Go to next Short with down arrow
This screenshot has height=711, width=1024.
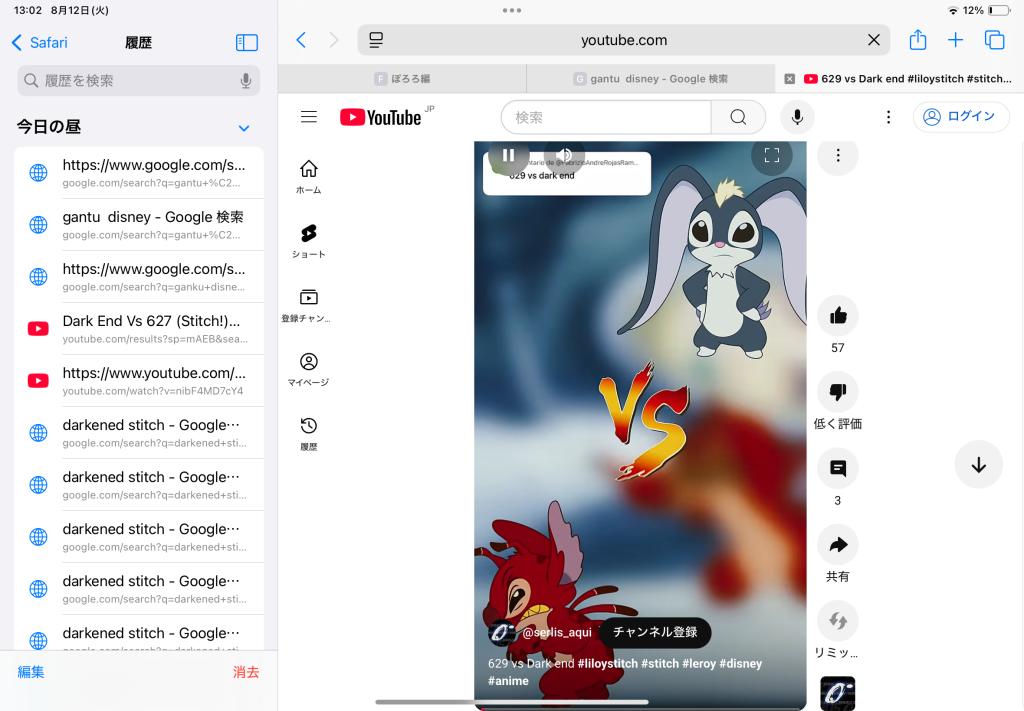[x=978, y=465]
